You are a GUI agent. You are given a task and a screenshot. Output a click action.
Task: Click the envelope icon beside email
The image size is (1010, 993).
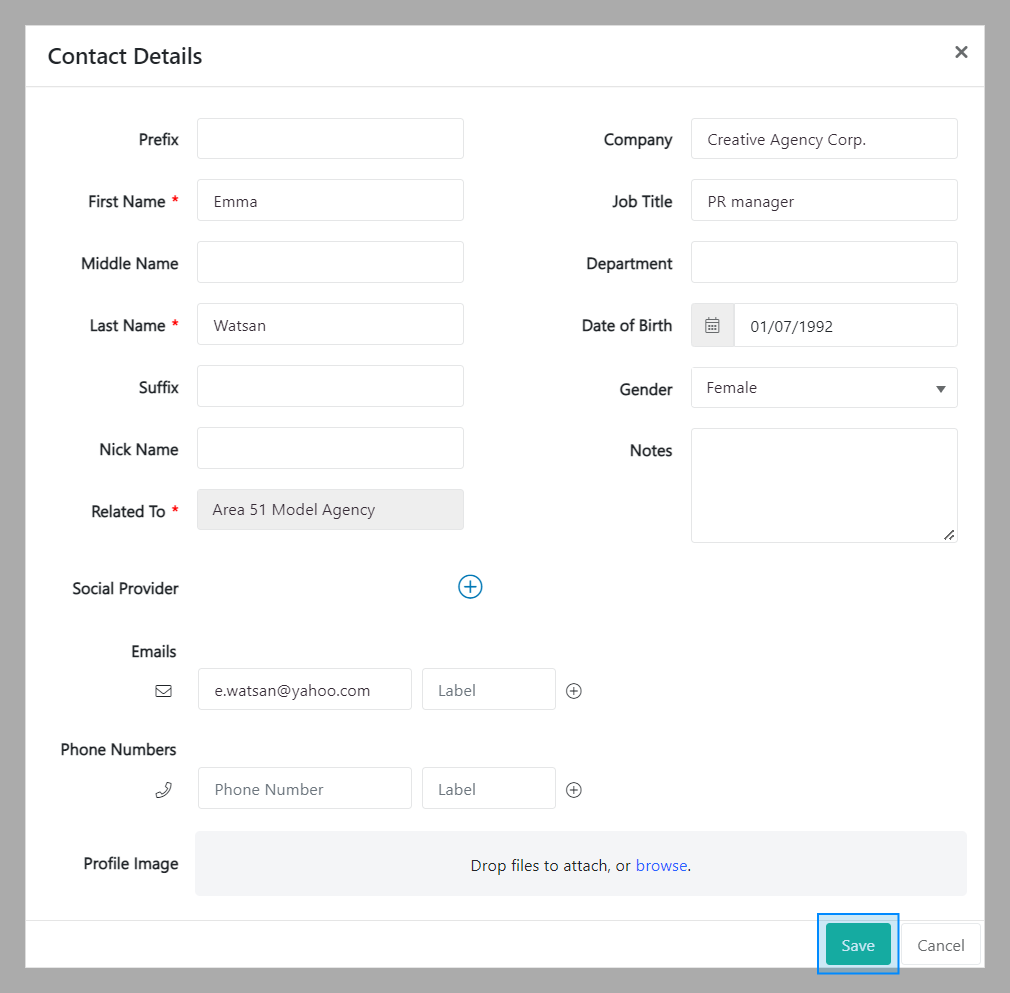tap(163, 690)
